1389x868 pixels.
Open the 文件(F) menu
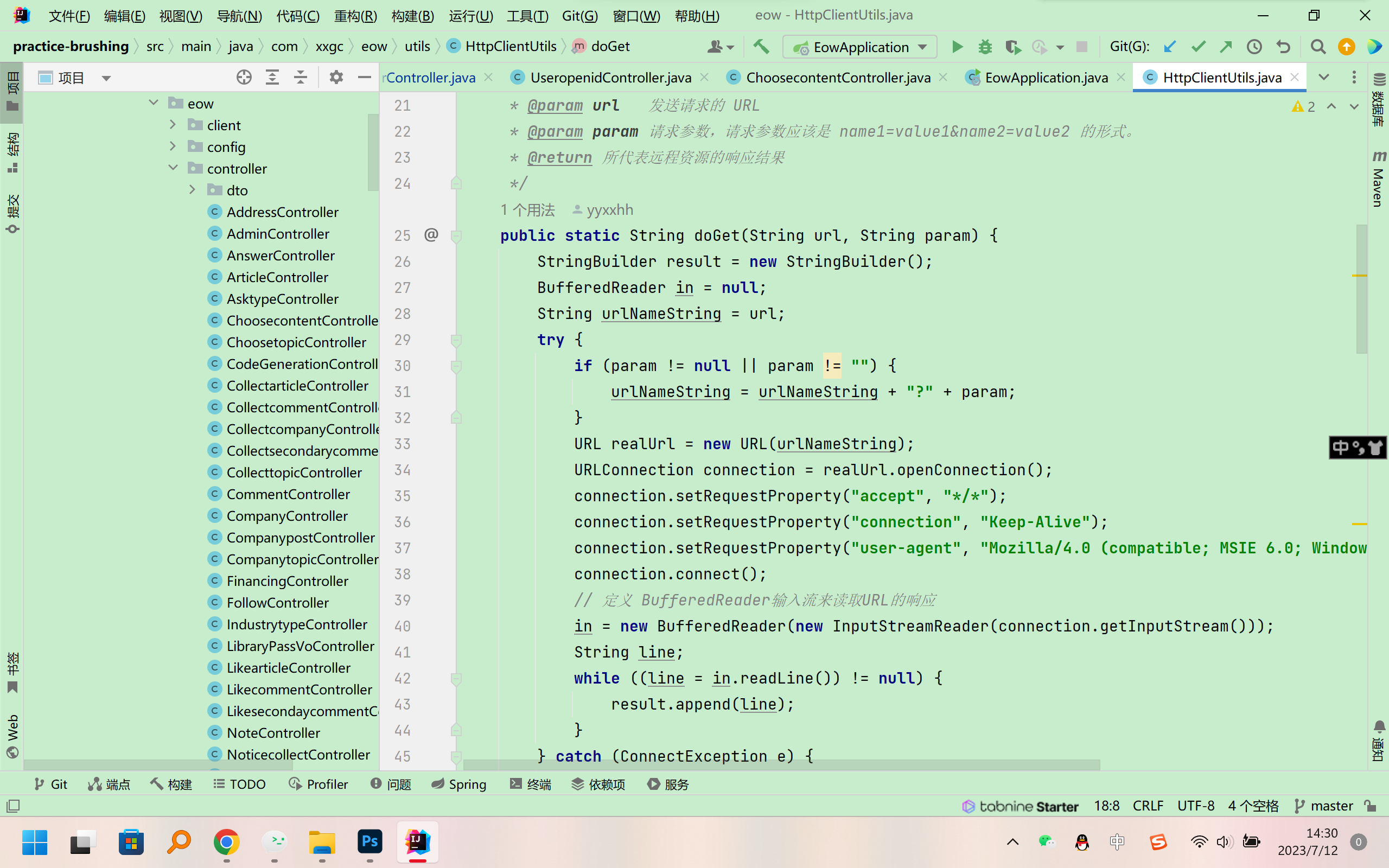[69, 16]
